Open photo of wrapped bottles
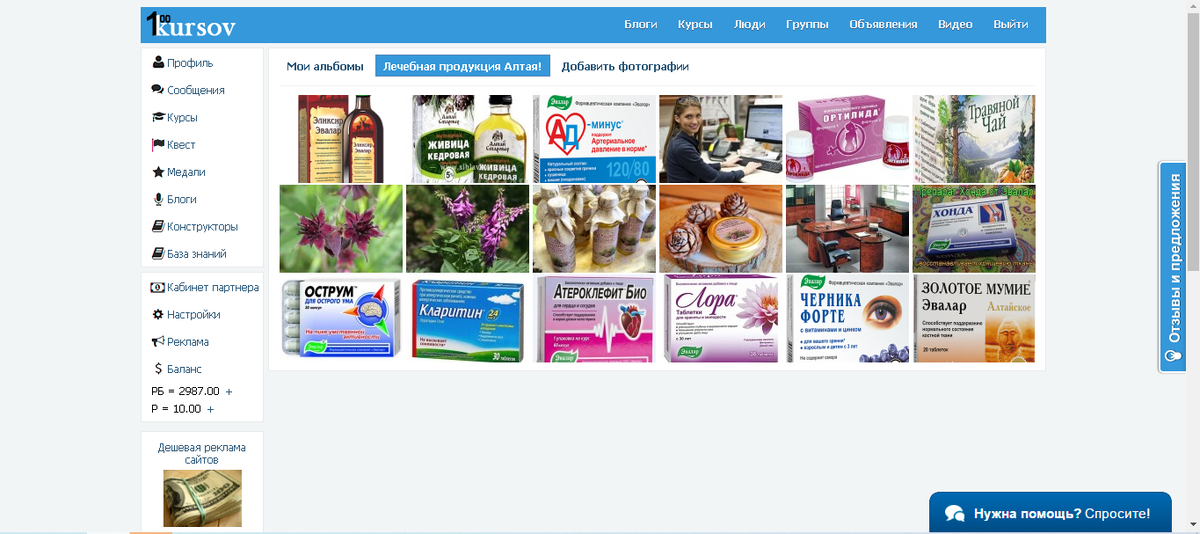The height and width of the screenshot is (534, 1200). point(594,229)
